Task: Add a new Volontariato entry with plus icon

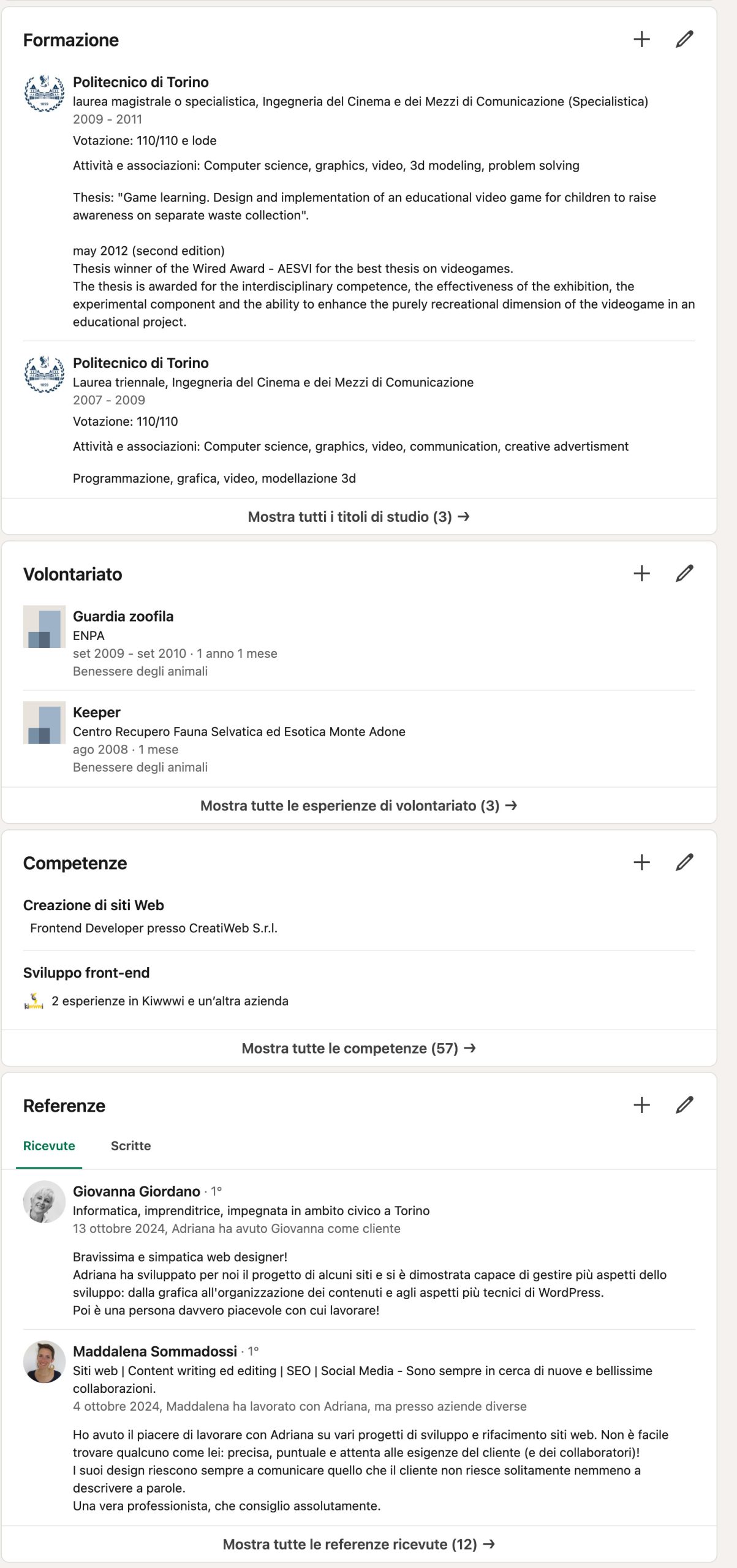Action: tap(641, 573)
